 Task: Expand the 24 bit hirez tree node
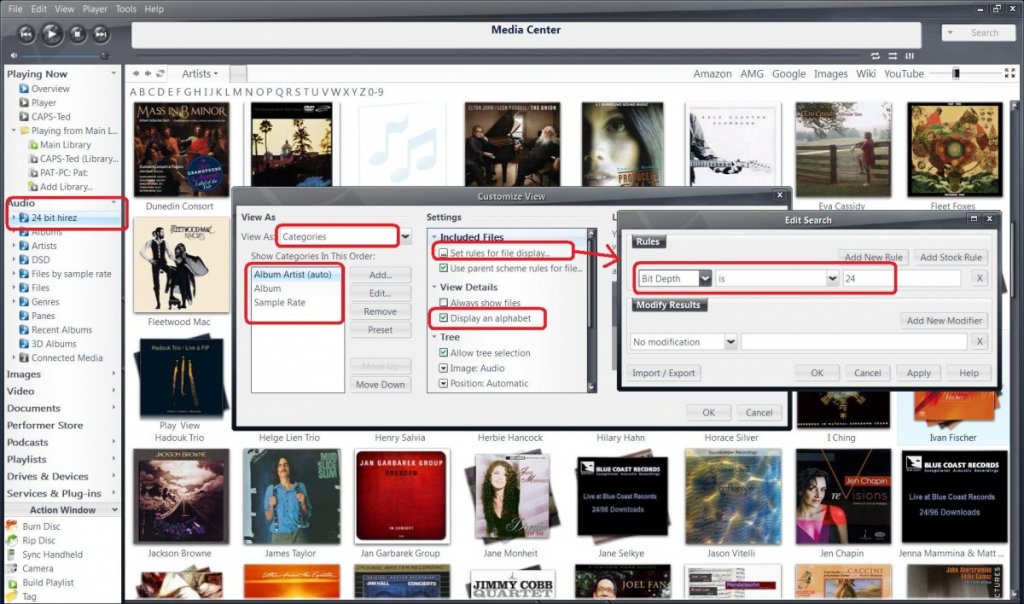point(14,218)
